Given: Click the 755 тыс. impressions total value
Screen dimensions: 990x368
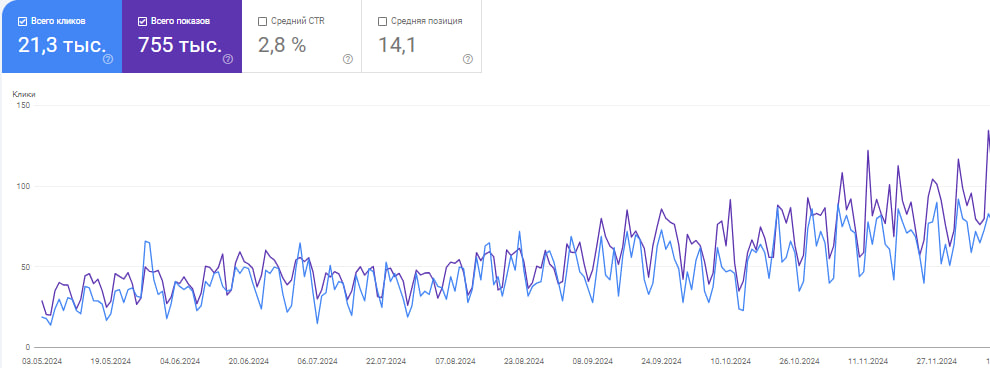Looking at the screenshot, I should click(x=179, y=45).
